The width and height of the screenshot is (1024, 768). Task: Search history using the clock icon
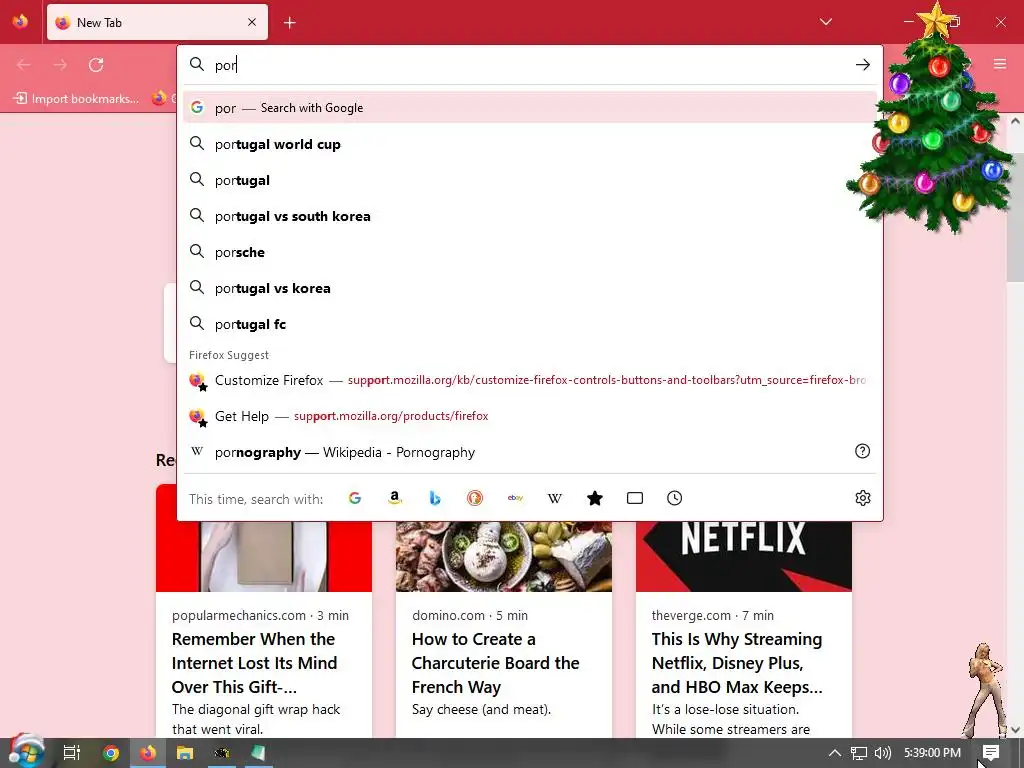coord(675,498)
